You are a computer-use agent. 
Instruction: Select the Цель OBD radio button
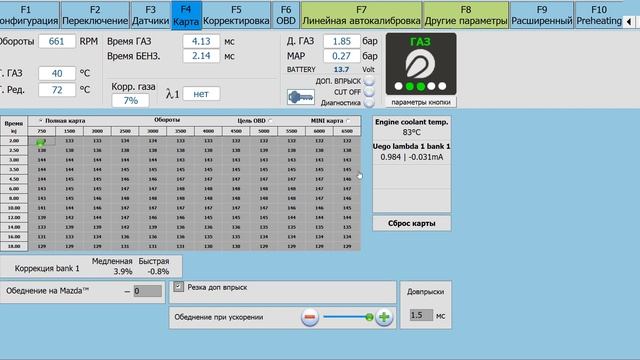[271, 121]
